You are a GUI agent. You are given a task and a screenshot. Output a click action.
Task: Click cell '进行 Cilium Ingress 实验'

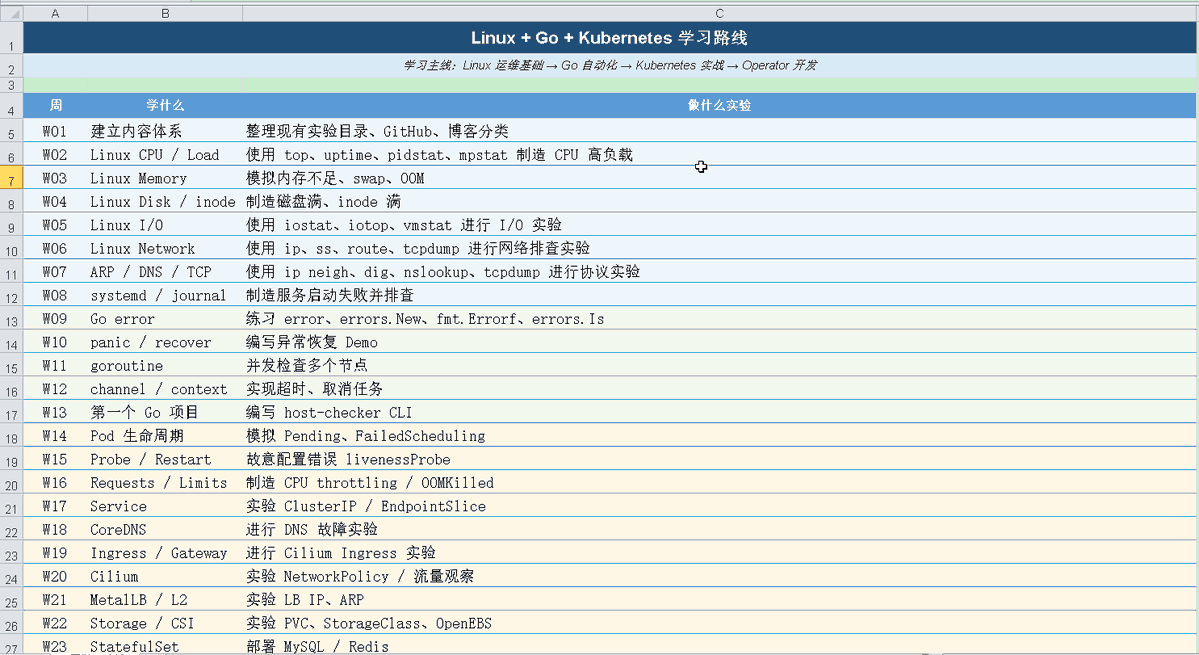pyautogui.click(x=719, y=553)
